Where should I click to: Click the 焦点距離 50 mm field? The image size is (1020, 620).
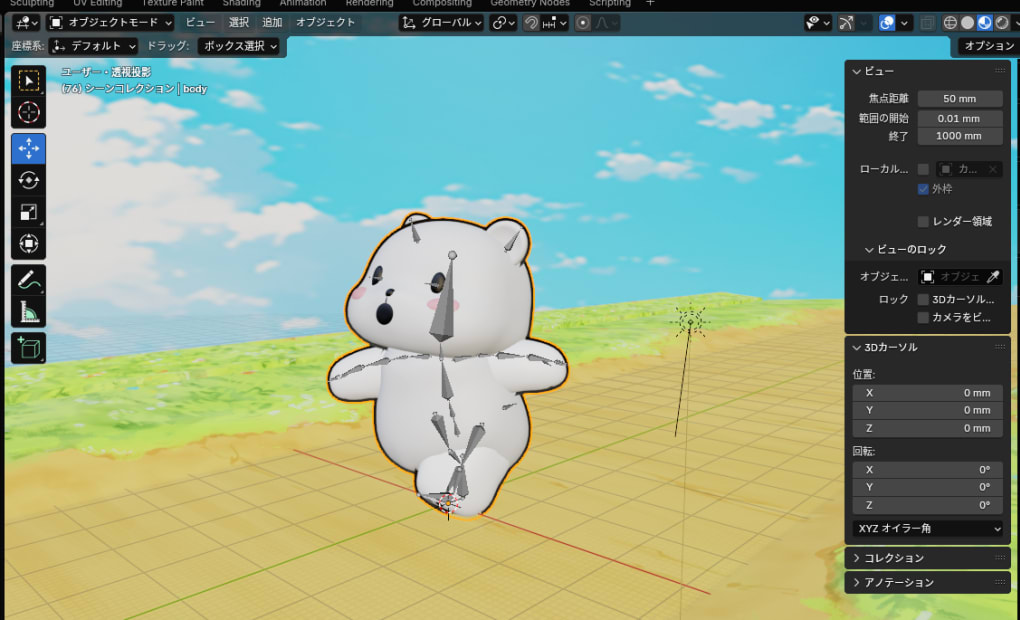960,99
